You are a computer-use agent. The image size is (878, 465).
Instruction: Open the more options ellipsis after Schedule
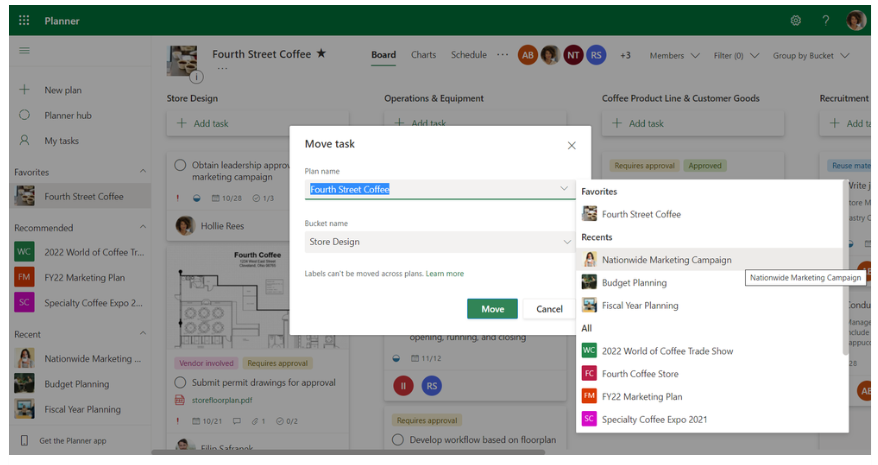pyautogui.click(x=502, y=54)
